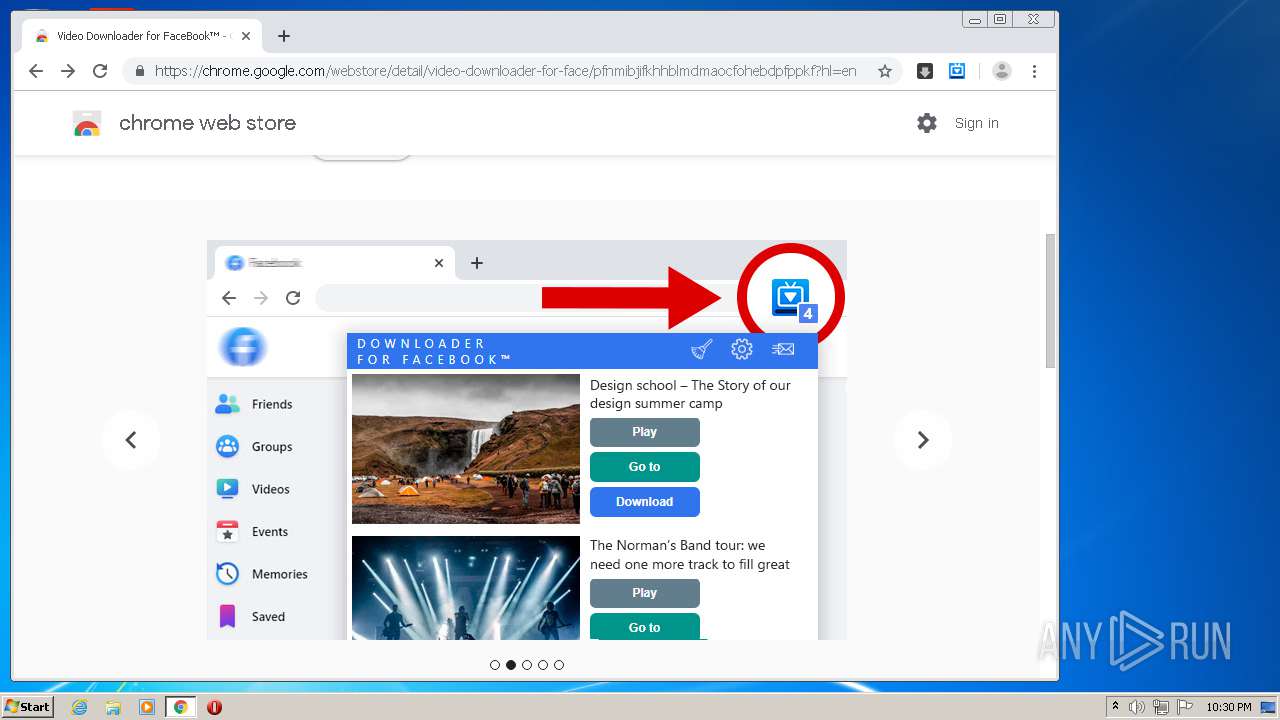Open the Action Center flag icon
Image resolution: width=1280 pixels, height=720 pixels.
point(1183,707)
